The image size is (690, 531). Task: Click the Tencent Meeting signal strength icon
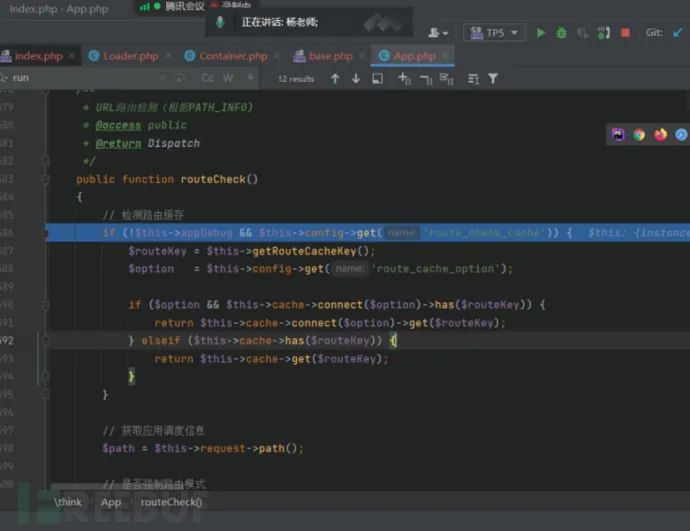(145, 6)
